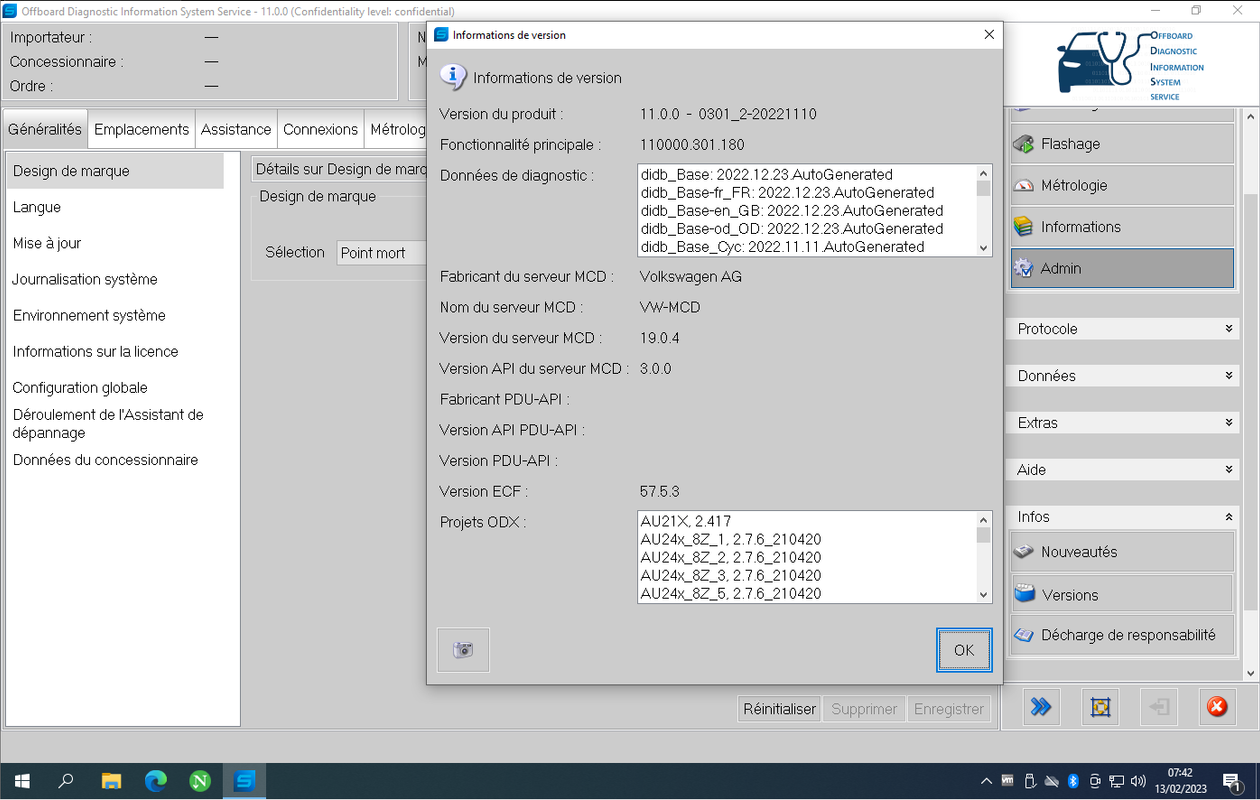This screenshot has width=1260, height=800.
Task: Collapse the Infos section
Action: tap(1124, 517)
